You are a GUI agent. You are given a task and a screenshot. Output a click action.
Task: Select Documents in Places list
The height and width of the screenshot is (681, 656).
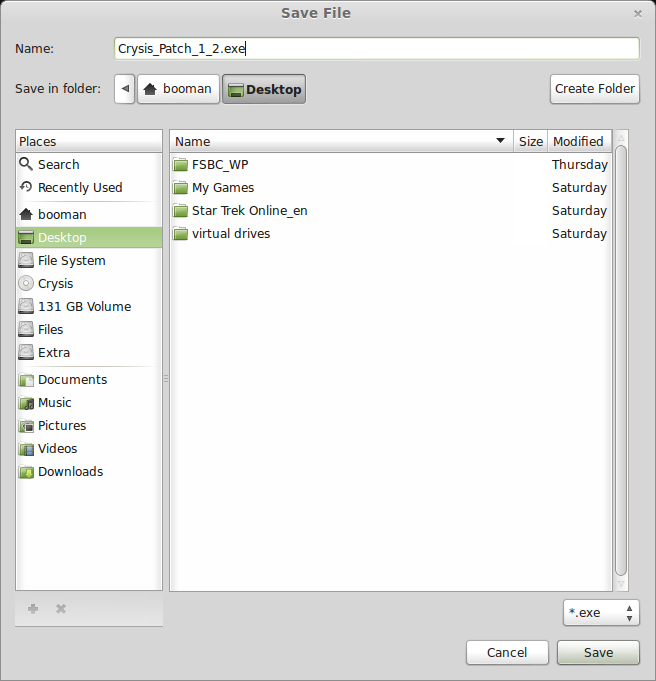point(73,380)
